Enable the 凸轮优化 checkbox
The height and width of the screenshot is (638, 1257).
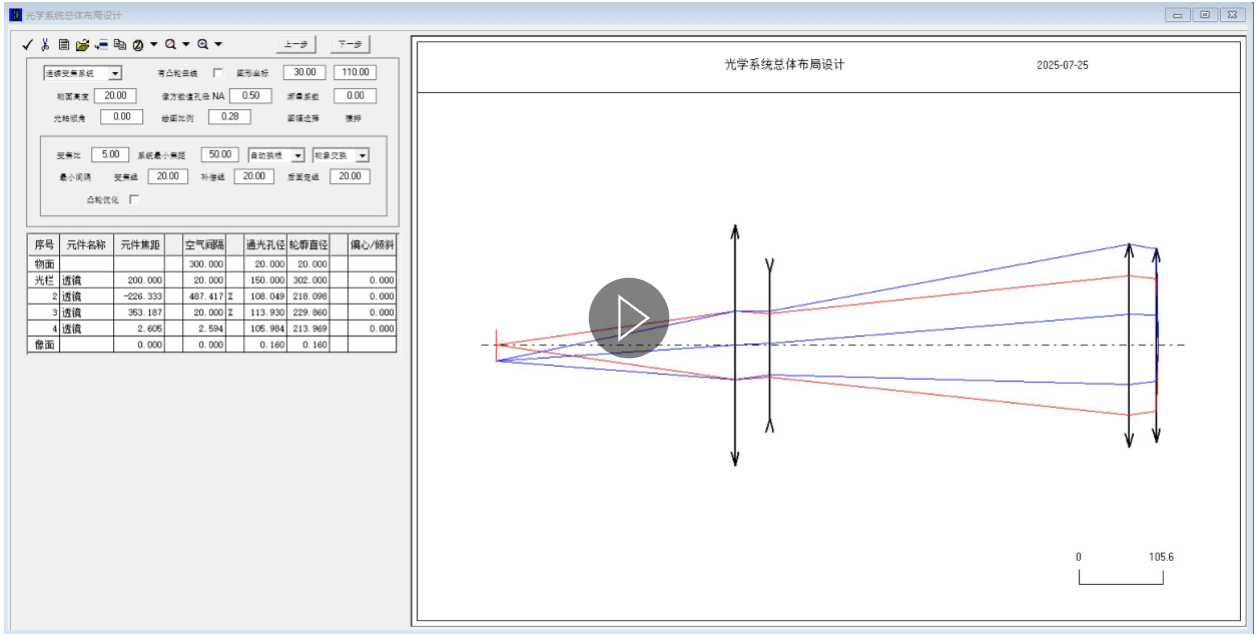[134, 199]
